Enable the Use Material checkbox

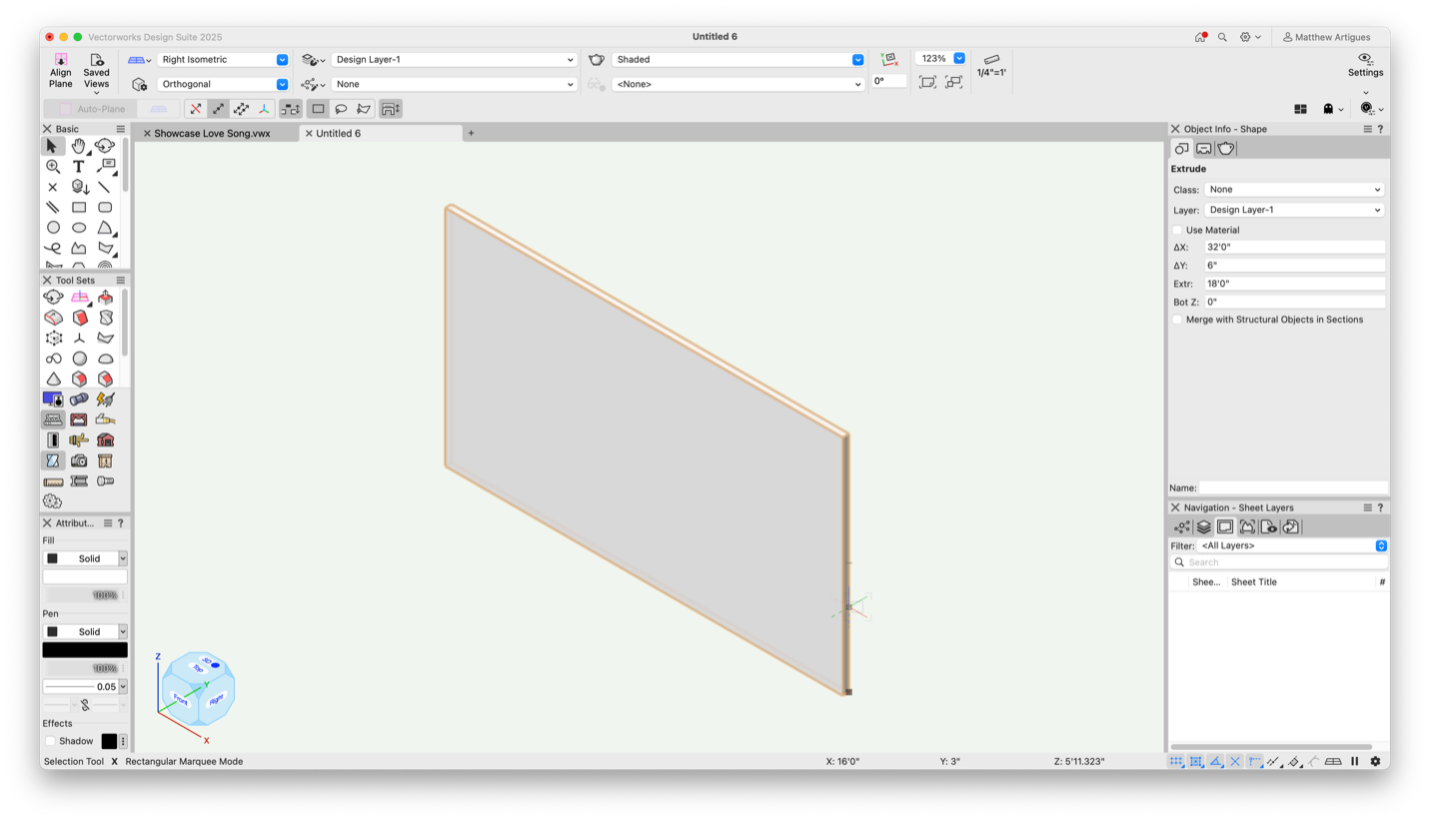tap(1177, 230)
